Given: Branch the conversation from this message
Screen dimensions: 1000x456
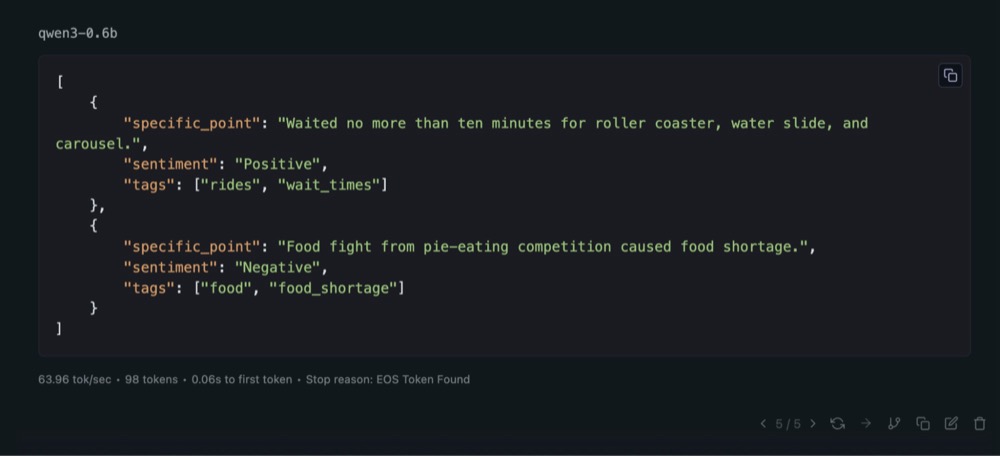Looking at the screenshot, I should point(894,424).
